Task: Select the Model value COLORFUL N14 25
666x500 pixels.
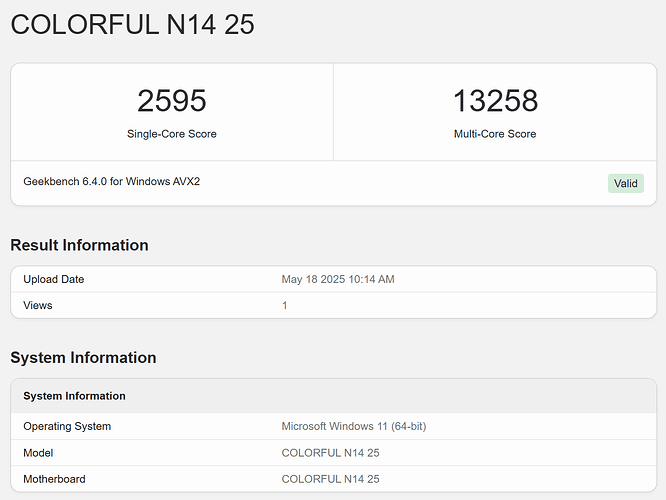Action: click(330, 453)
